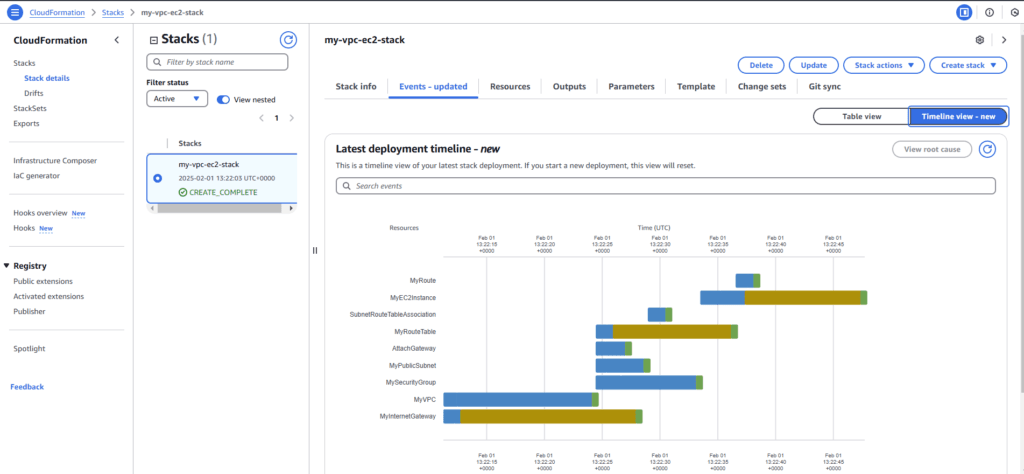This screenshot has height=474, width=1024.
Task: Open IaC generator link
Action: pos(36,176)
